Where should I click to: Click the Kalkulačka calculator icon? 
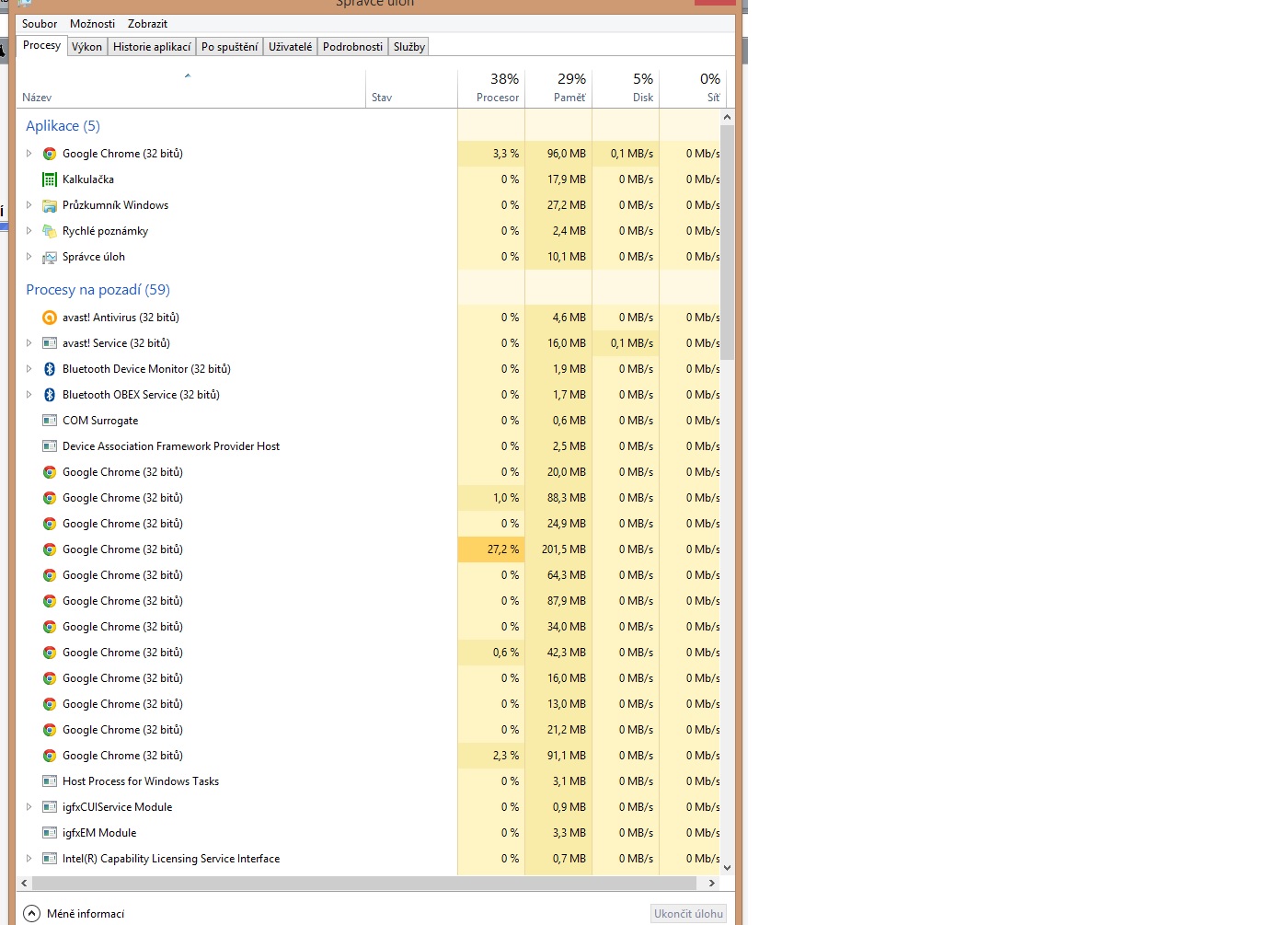(50, 179)
